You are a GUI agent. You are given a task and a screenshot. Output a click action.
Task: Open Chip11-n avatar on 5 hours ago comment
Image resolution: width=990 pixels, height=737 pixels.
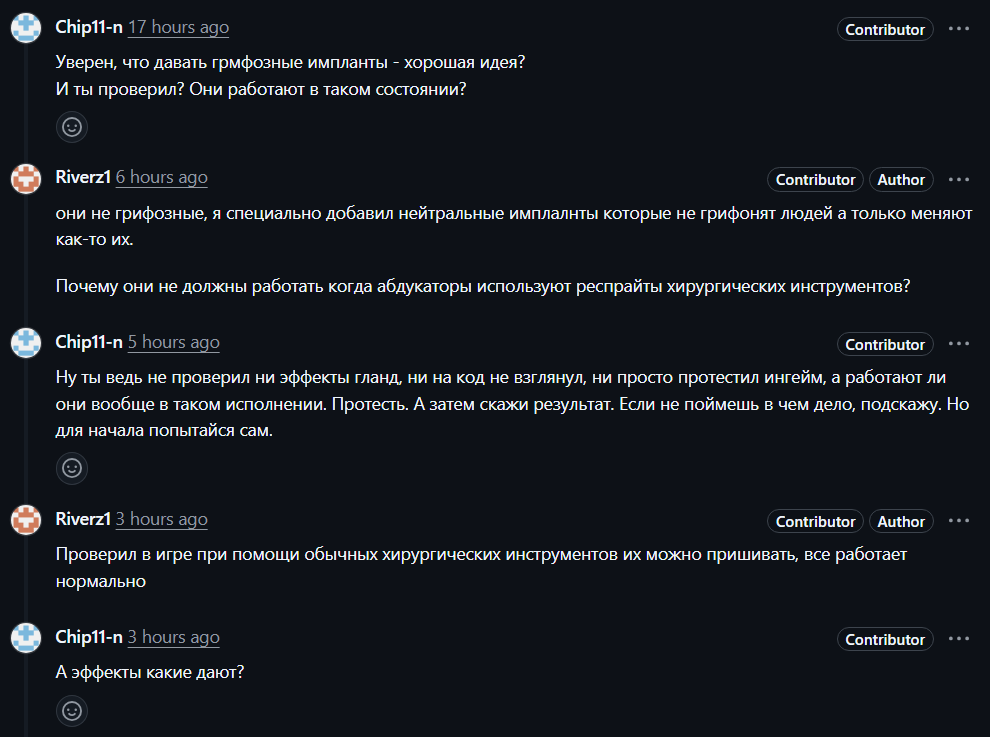point(26,343)
